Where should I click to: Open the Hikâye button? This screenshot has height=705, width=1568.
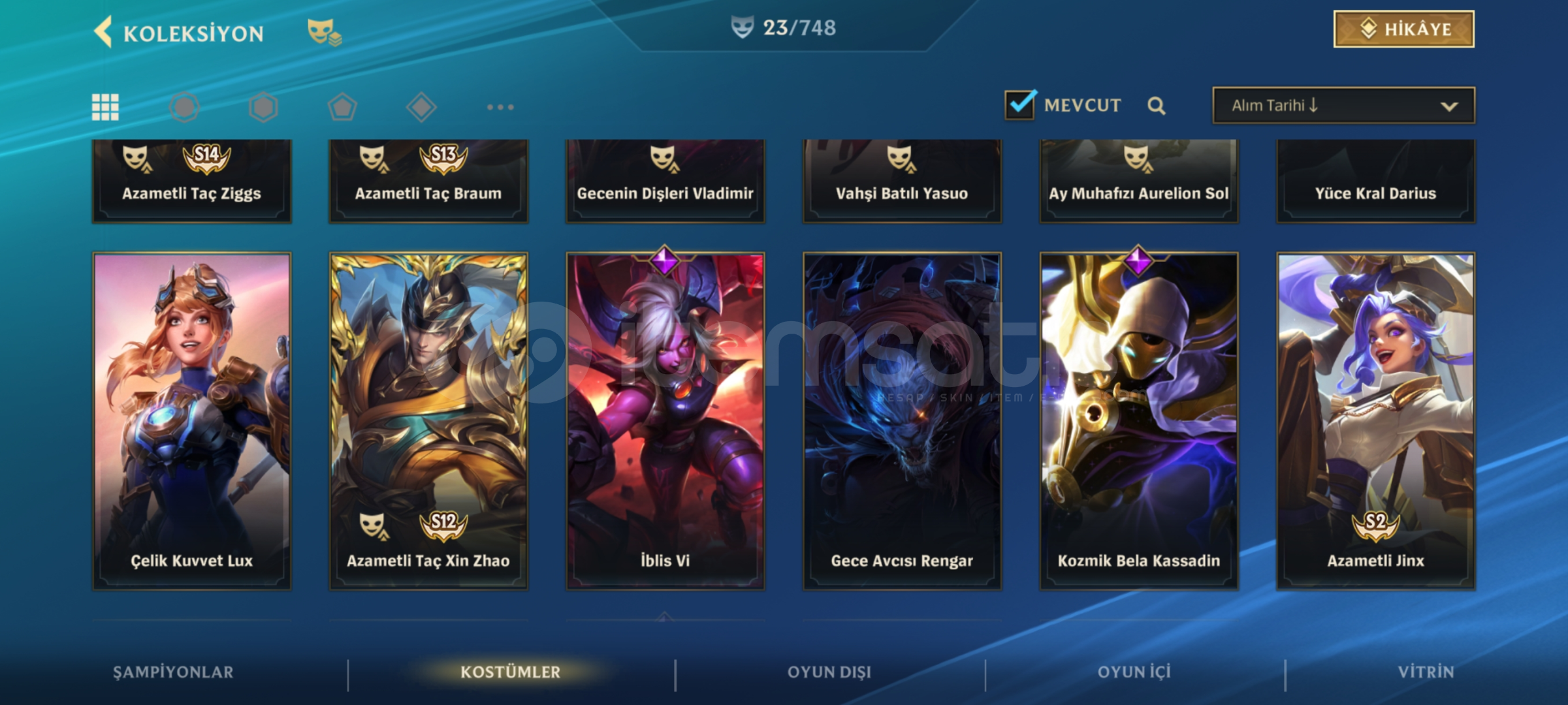pos(1403,29)
